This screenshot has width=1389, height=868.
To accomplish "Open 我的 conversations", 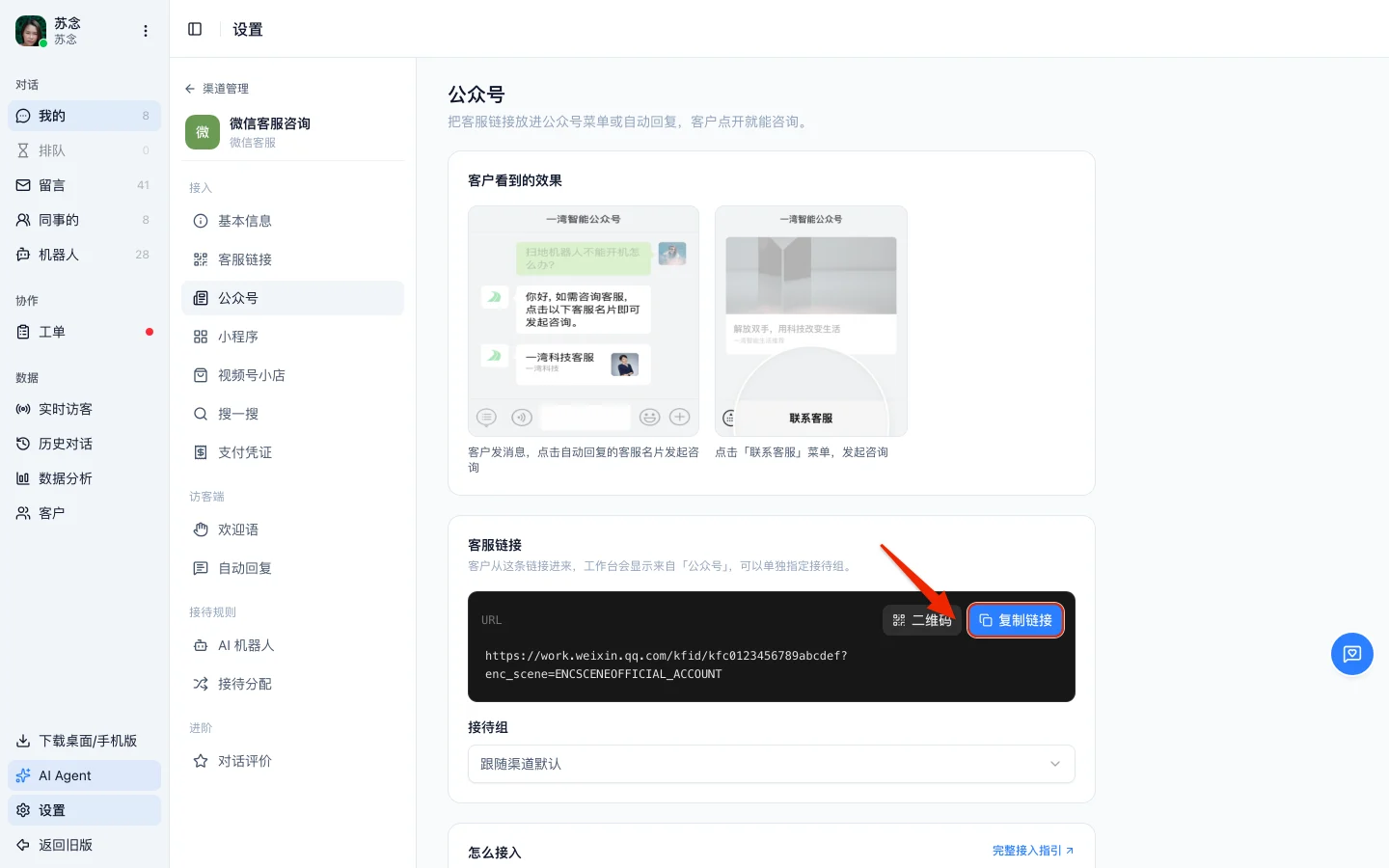I will (85, 116).
